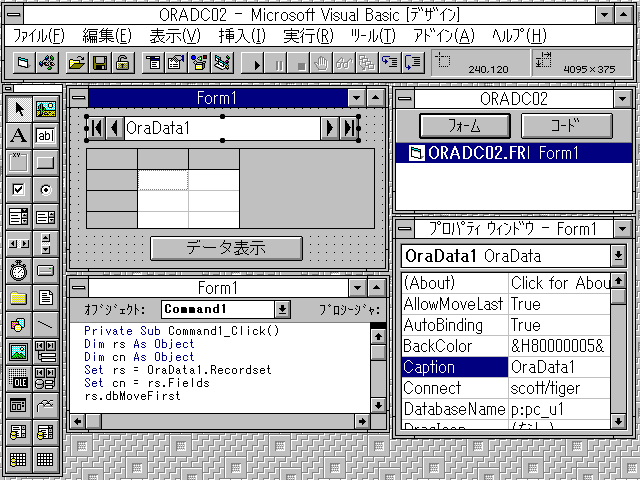The image size is (640, 480).
Task: Click the データ表示 button on the form
Action: pos(226,248)
